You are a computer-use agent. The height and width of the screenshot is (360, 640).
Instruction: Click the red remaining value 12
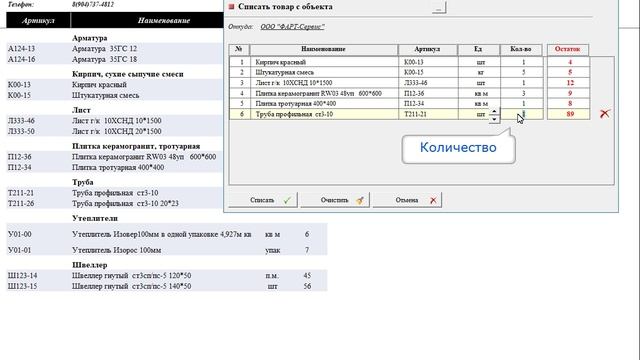[x=570, y=83]
